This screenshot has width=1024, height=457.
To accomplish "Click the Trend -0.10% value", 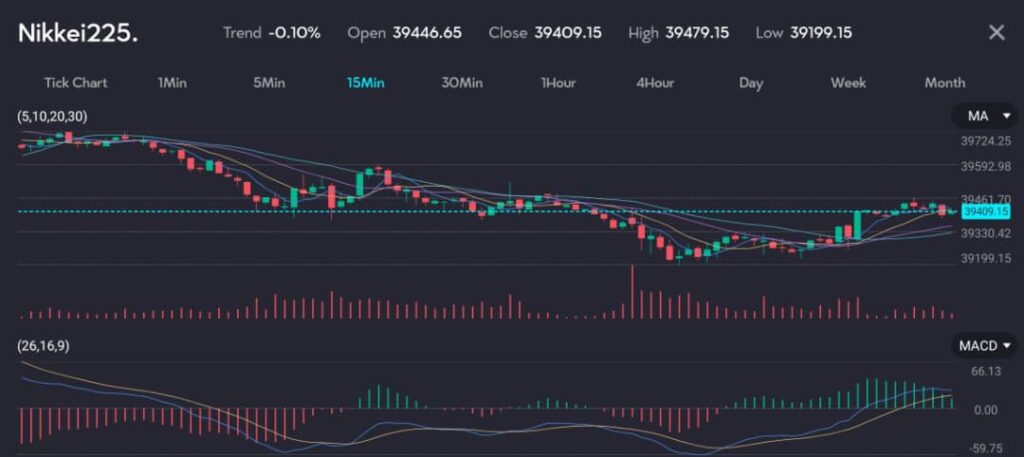I will pyautogui.click(x=295, y=33).
